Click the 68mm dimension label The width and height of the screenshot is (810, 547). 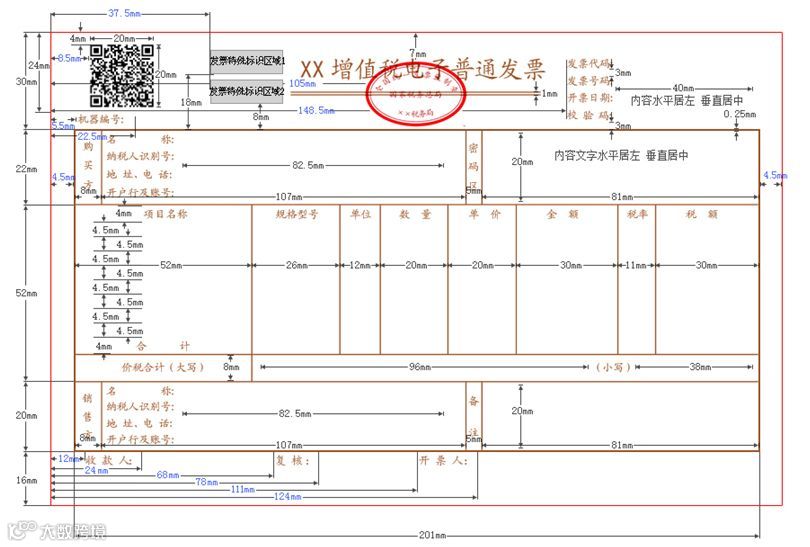click(x=168, y=475)
